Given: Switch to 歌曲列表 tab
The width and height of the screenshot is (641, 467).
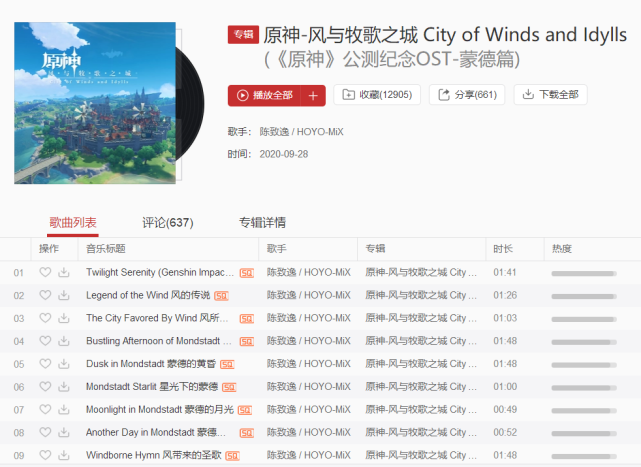Looking at the screenshot, I should tap(73, 223).
